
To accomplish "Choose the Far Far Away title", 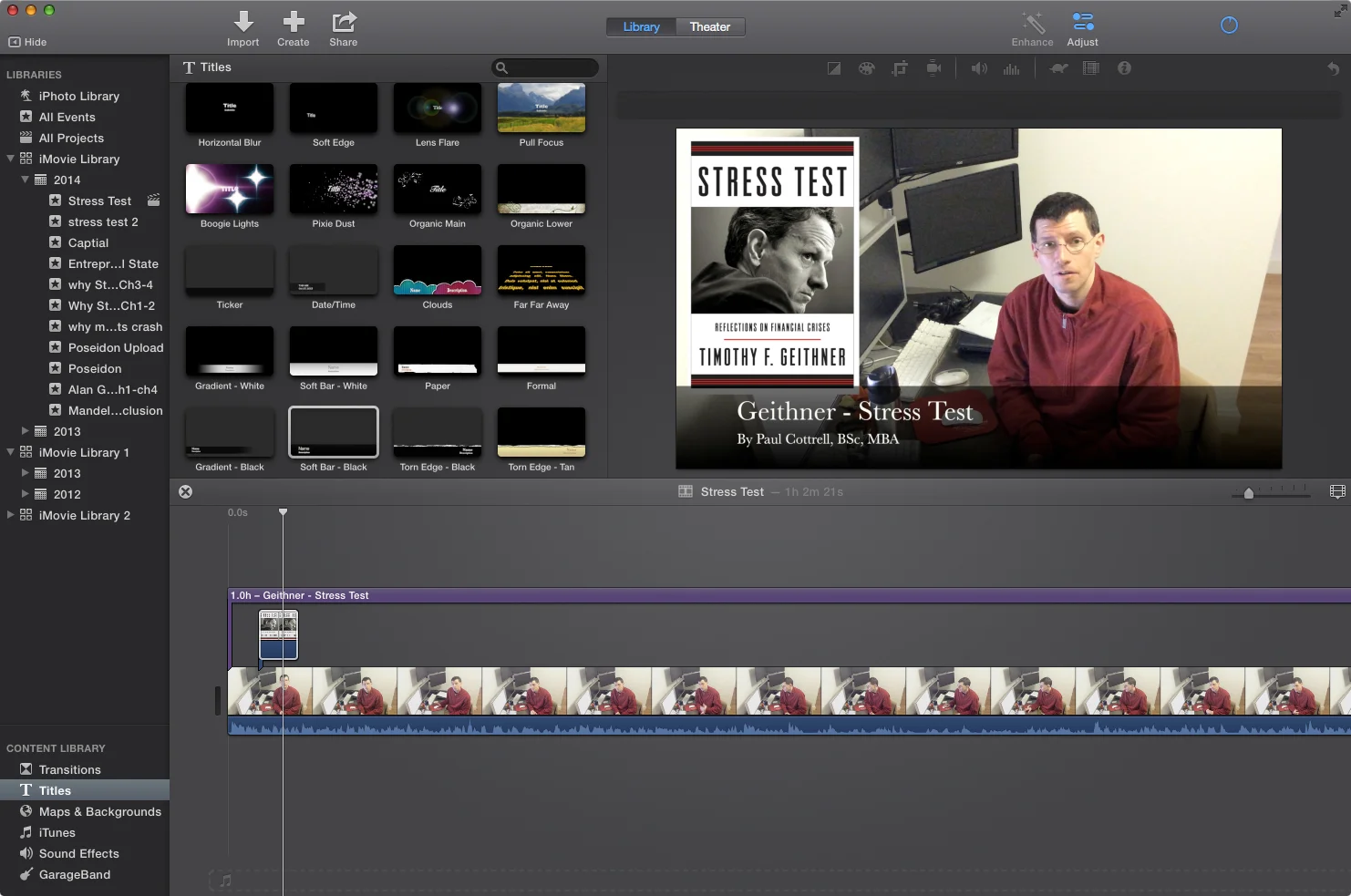I will pyautogui.click(x=541, y=270).
